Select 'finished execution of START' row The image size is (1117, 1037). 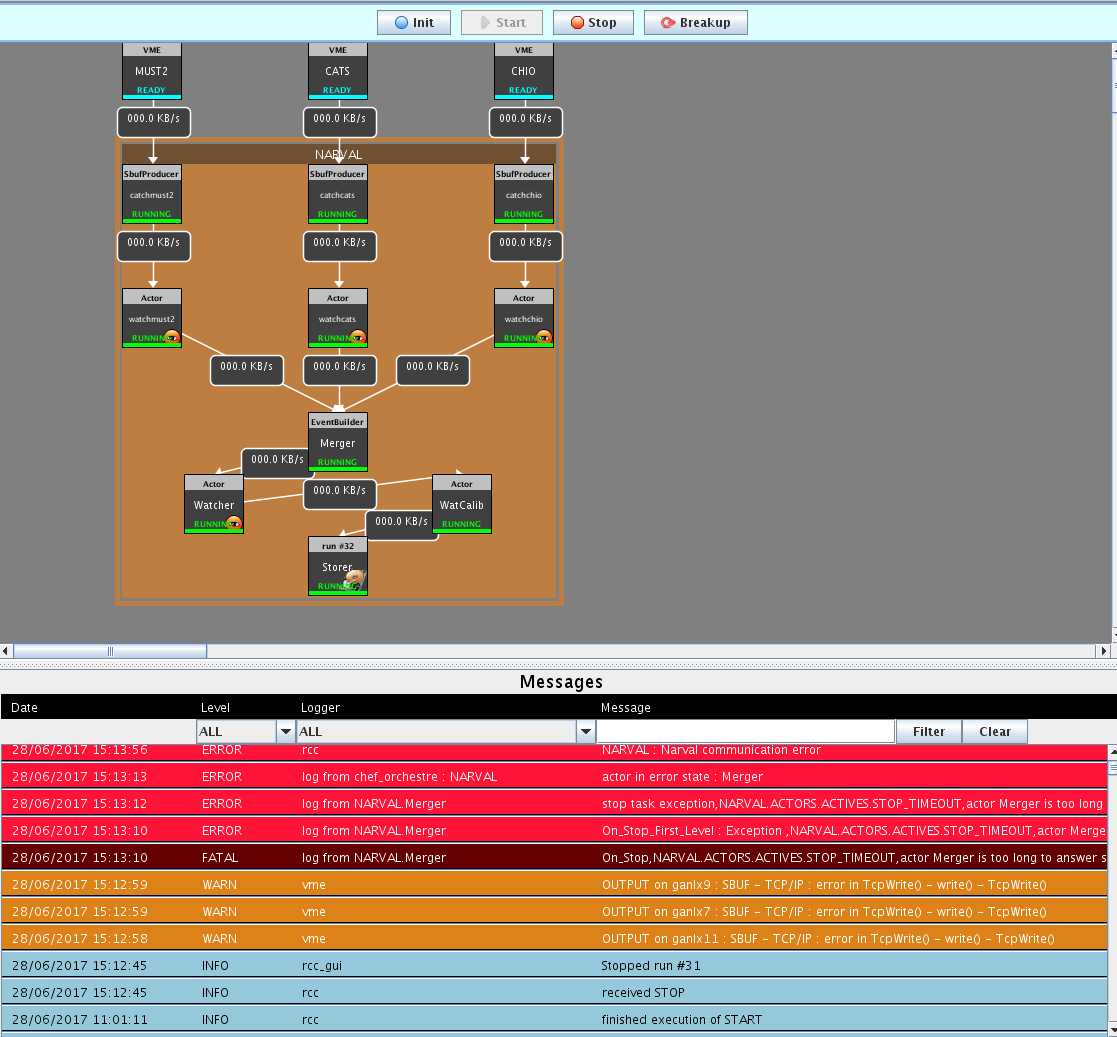pos(554,1020)
